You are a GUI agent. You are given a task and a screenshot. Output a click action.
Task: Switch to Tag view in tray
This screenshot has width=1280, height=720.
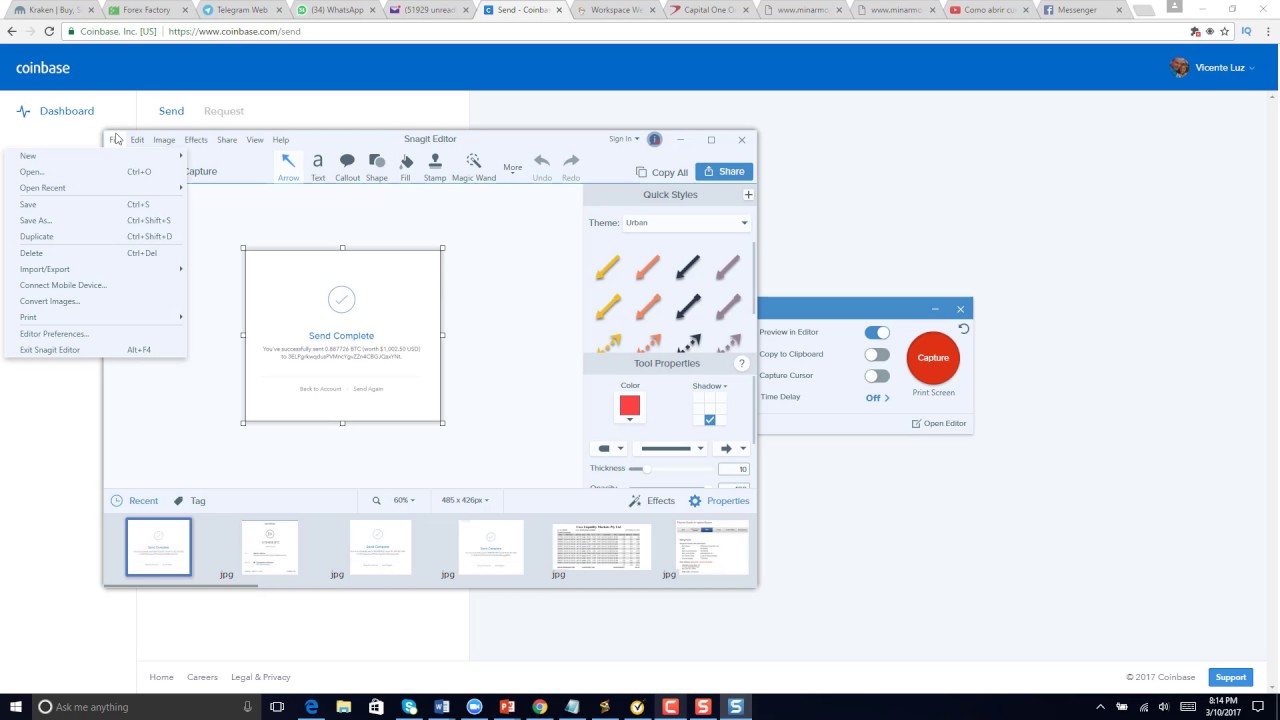point(189,501)
